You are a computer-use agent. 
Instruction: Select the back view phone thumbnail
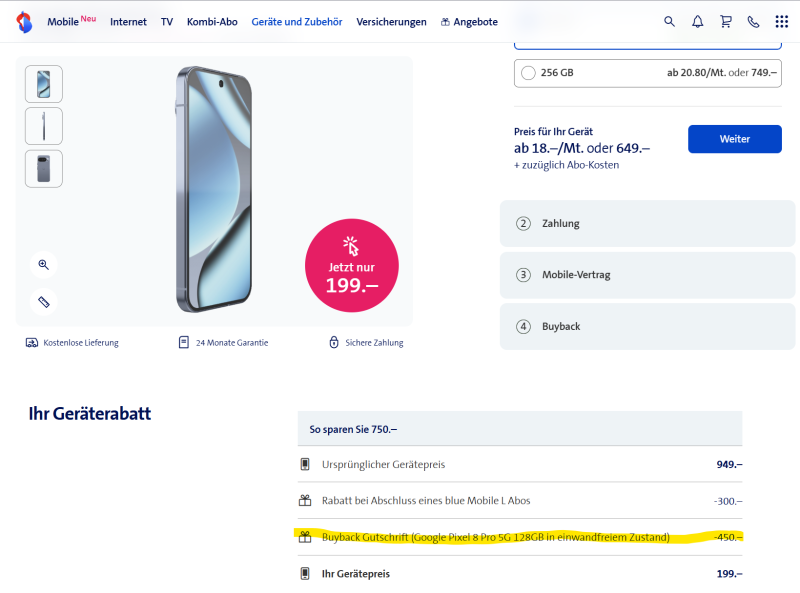(44, 169)
